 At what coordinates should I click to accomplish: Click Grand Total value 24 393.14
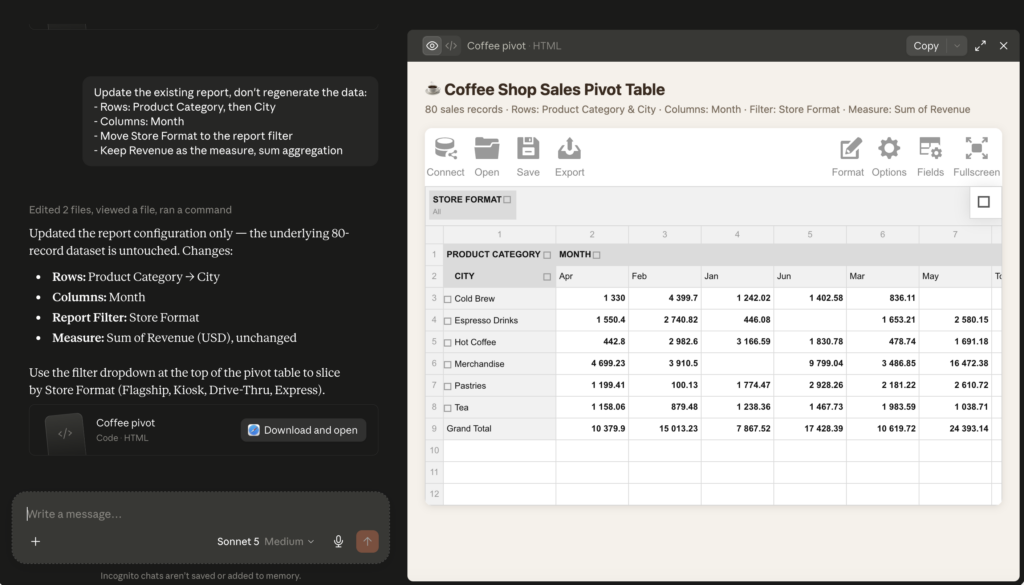click(x=955, y=429)
